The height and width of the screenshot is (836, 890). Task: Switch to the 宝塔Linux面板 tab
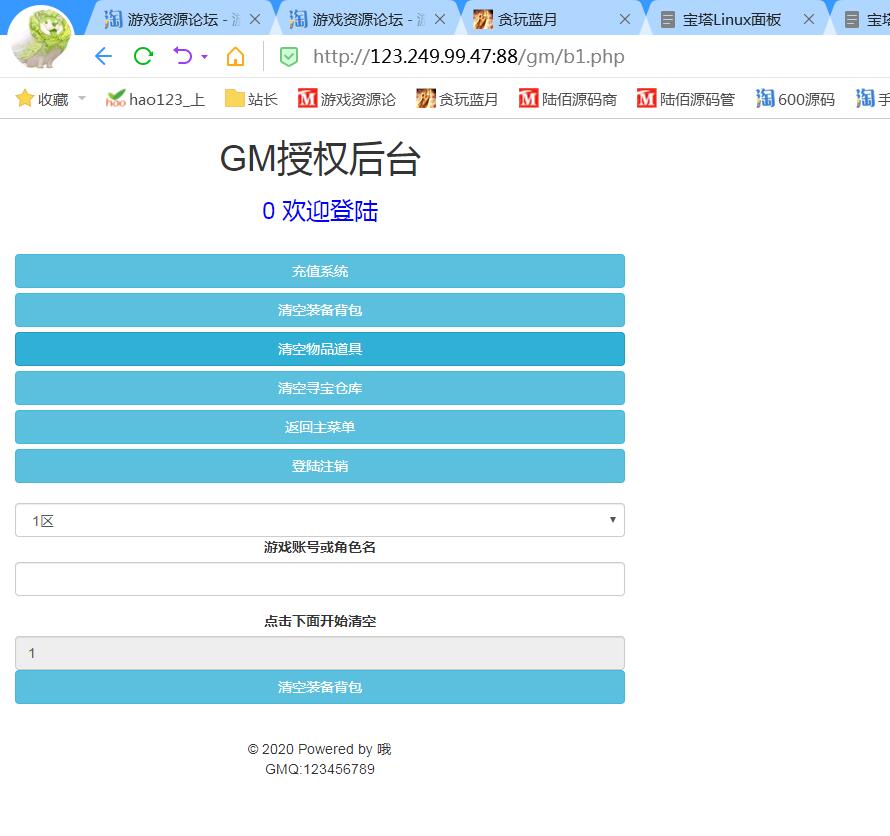(x=730, y=19)
